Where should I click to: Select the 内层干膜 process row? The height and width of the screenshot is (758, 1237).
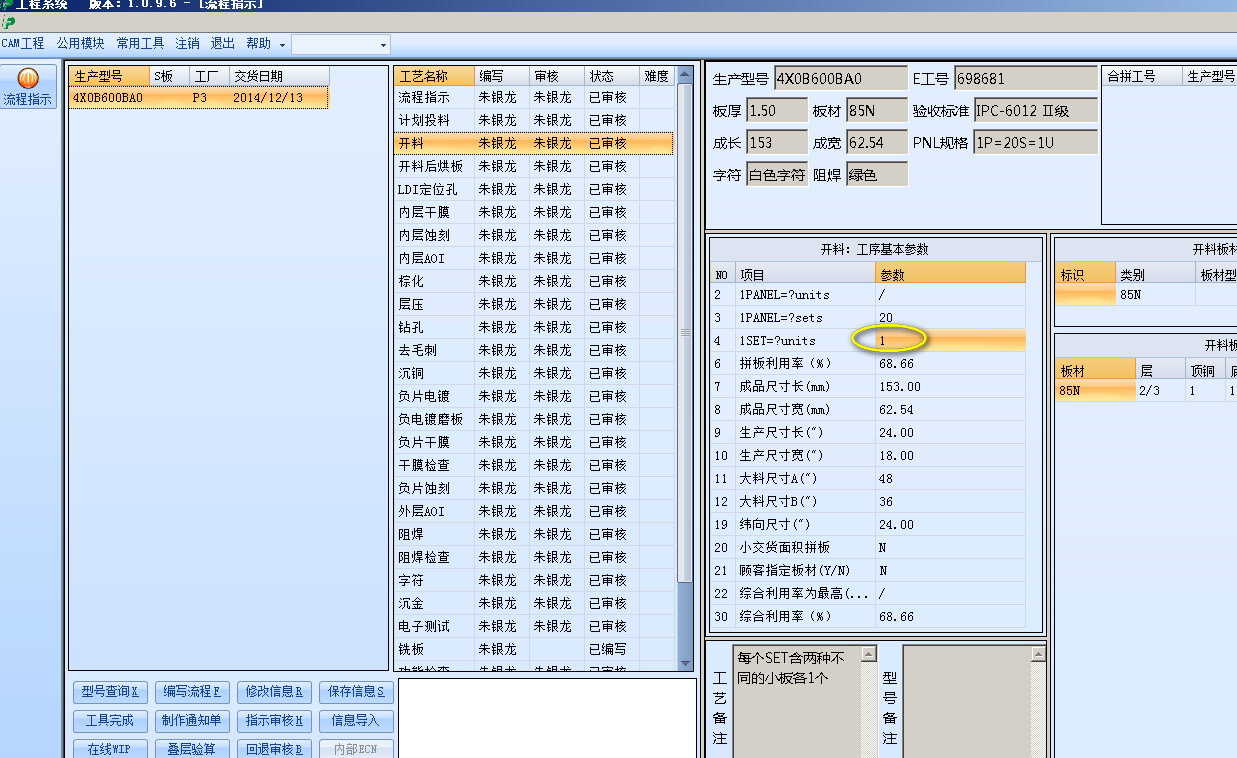coord(535,212)
